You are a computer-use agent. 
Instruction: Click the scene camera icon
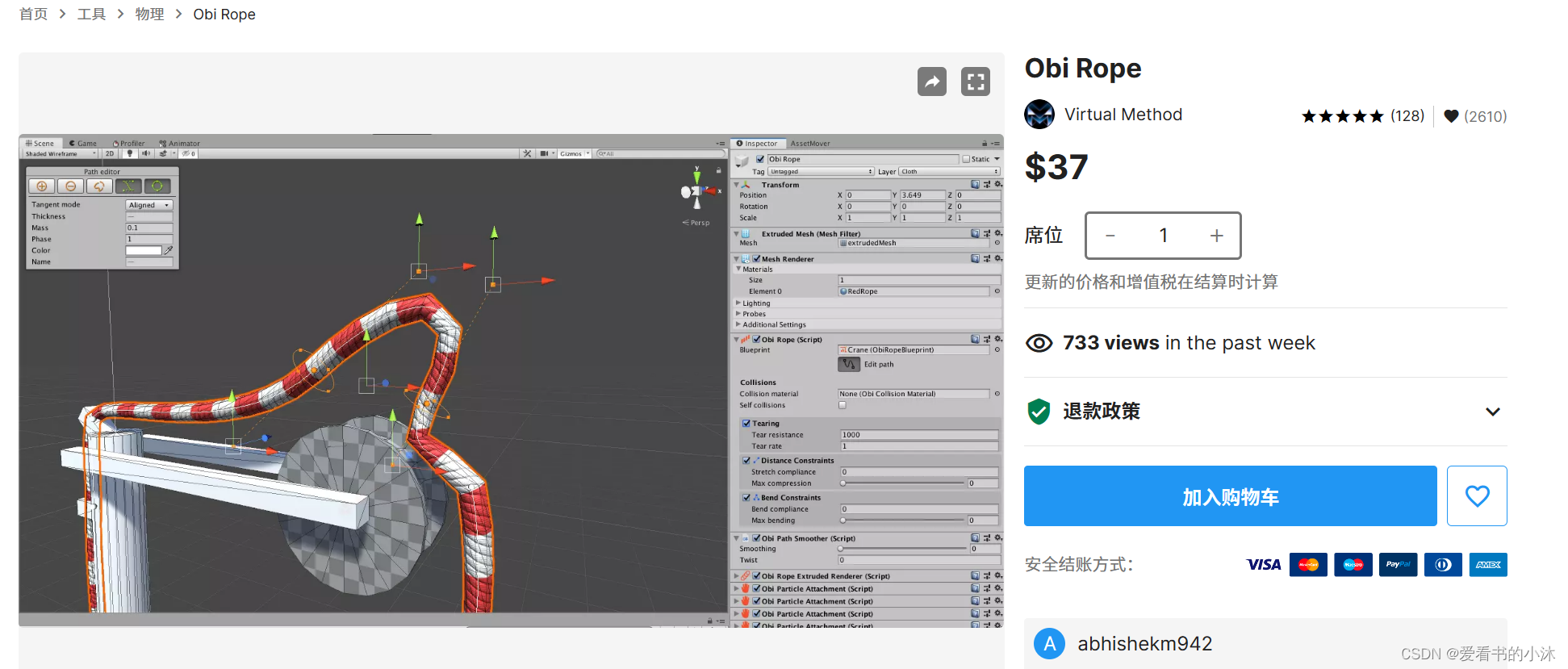tap(544, 153)
